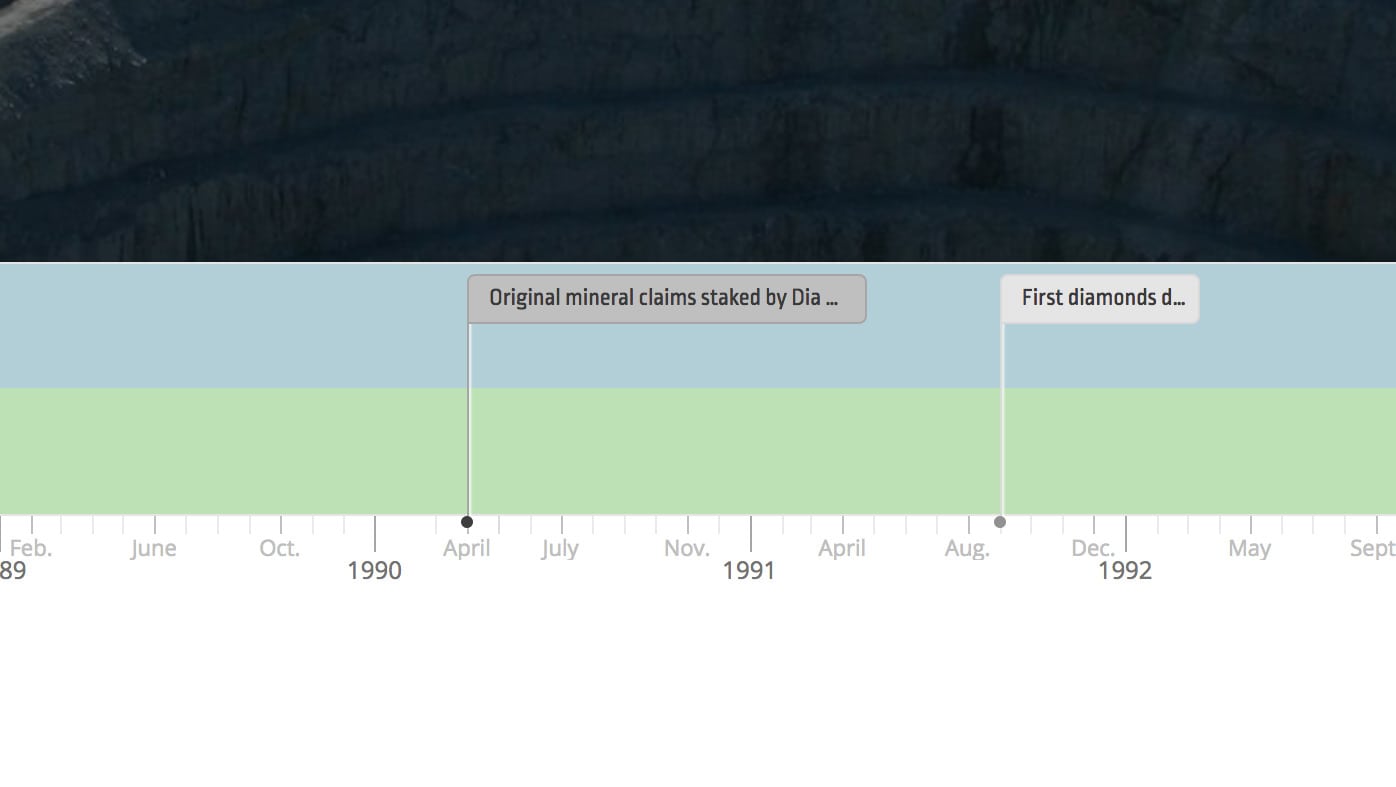Click the July month label on timeline
Image resolution: width=1396 pixels, height=787 pixels.
(x=560, y=548)
